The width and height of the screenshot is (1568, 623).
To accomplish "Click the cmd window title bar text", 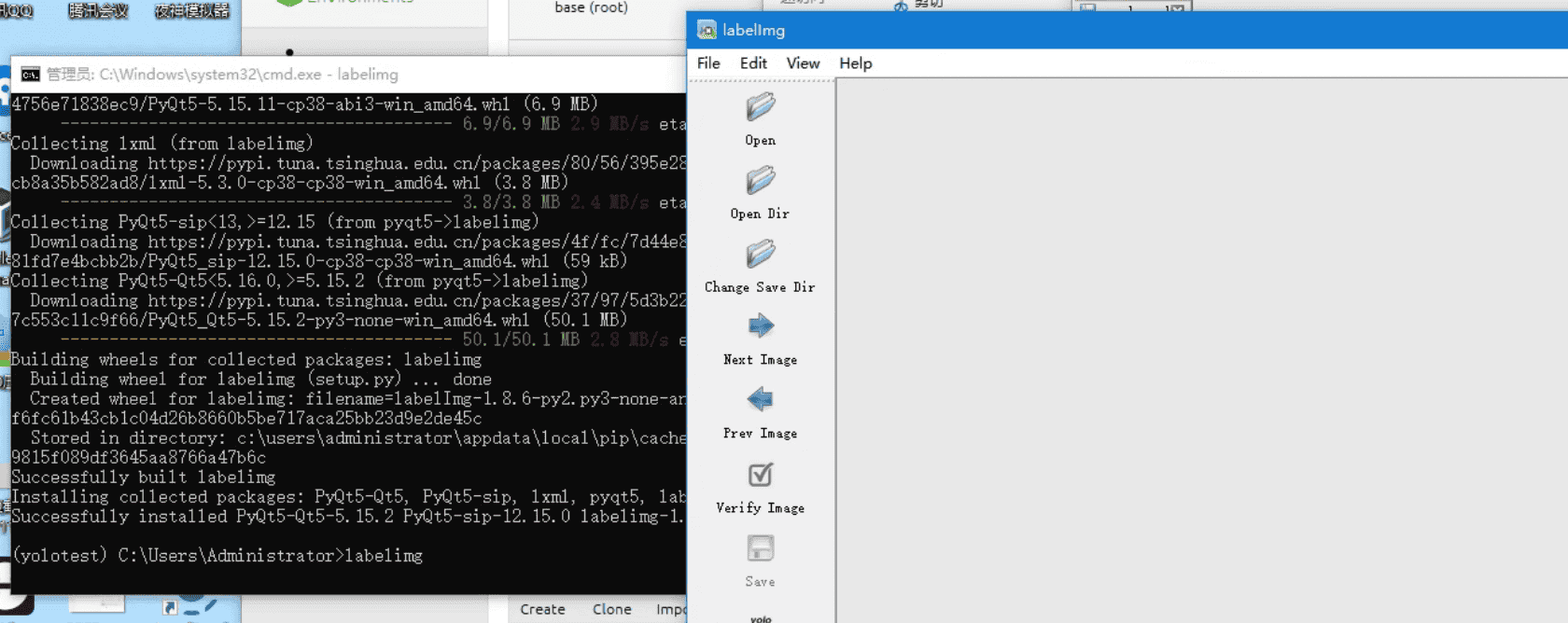I will (222, 75).
